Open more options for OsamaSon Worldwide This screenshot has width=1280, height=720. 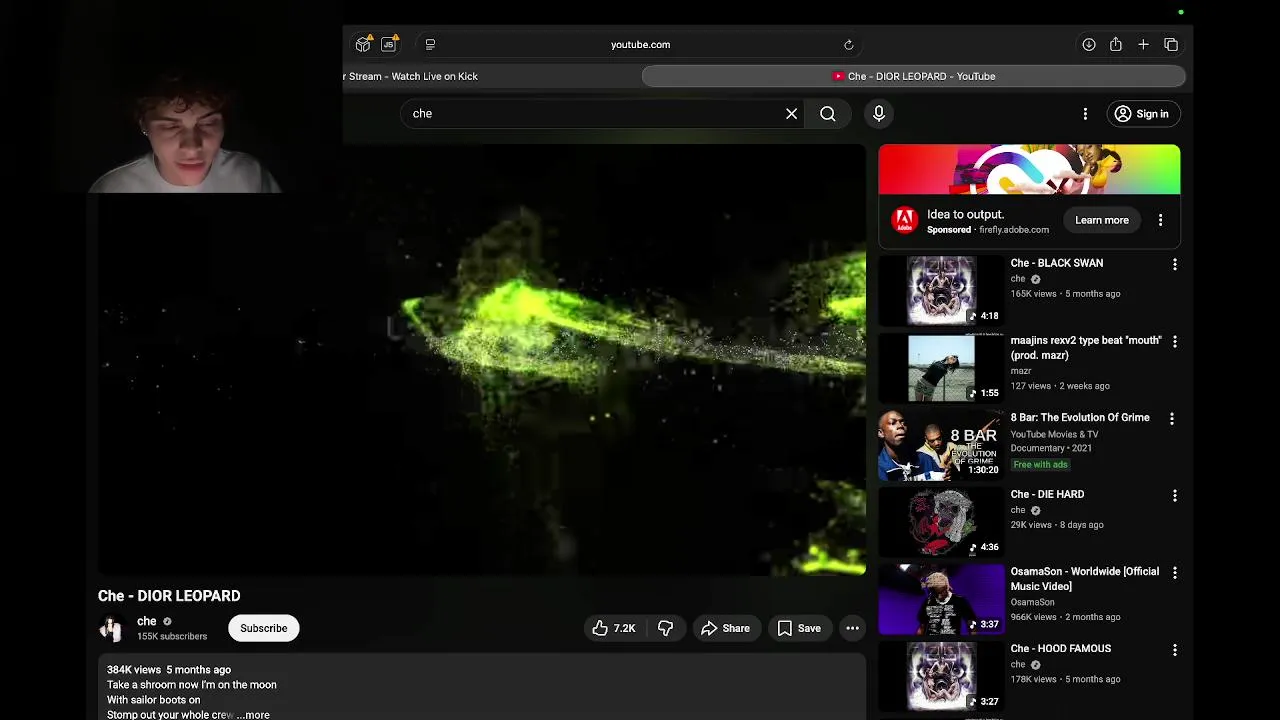pyautogui.click(x=1174, y=572)
